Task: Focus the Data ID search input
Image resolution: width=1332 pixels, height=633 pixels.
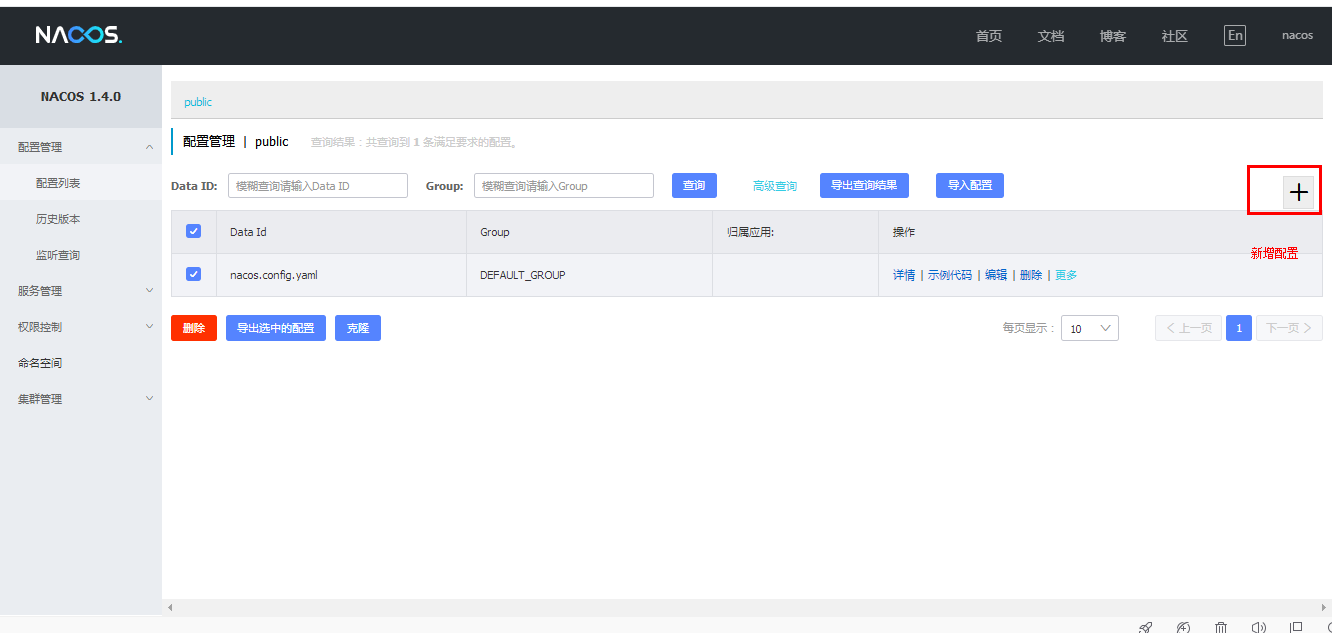Action: click(x=318, y=186)
